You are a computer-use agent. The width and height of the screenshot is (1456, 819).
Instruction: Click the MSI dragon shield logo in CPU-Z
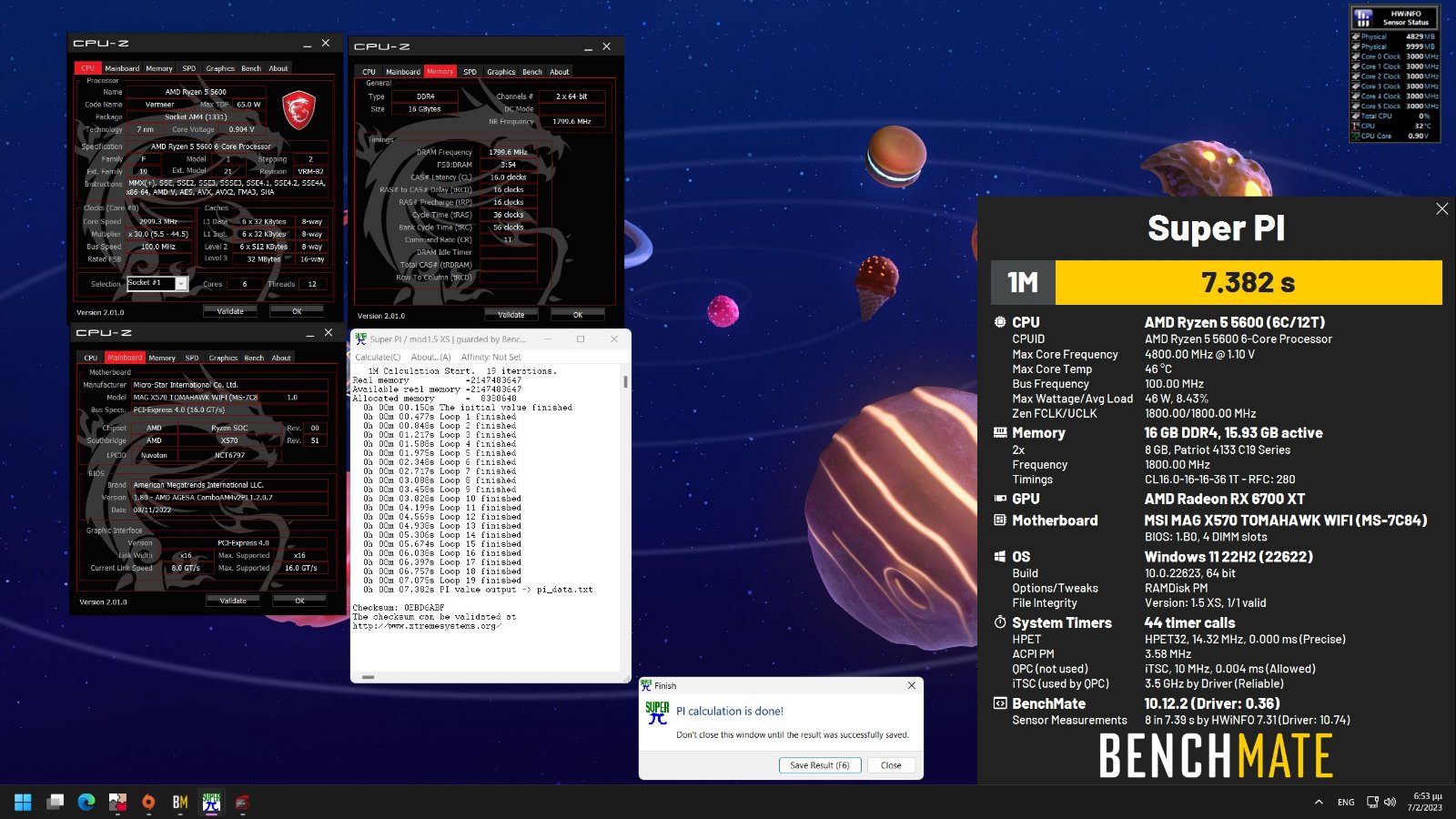298,110
